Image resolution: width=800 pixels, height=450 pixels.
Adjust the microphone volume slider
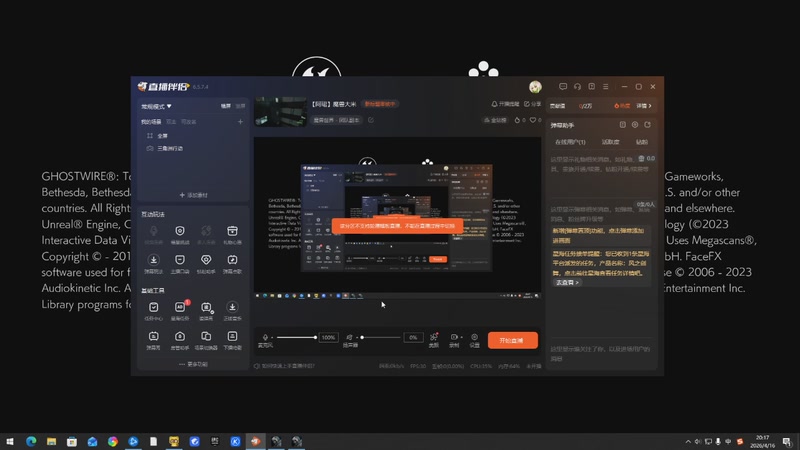tap(296, 337)
